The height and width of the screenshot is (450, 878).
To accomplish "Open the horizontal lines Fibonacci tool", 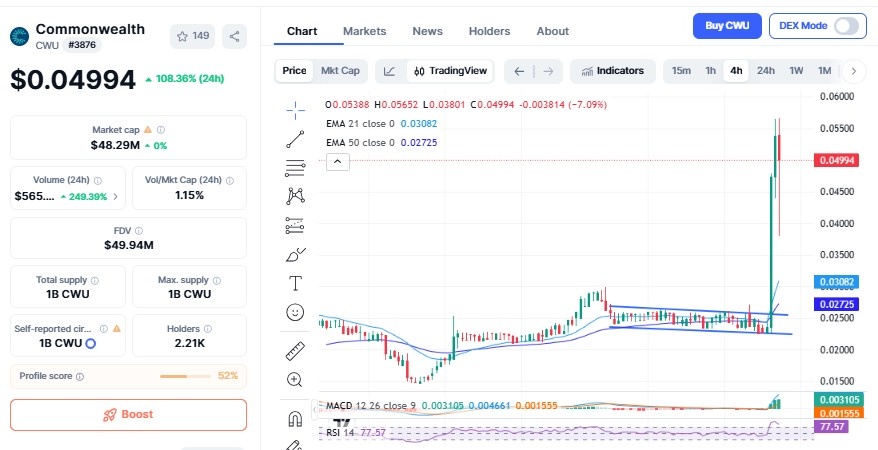I will tap(295, 168).
